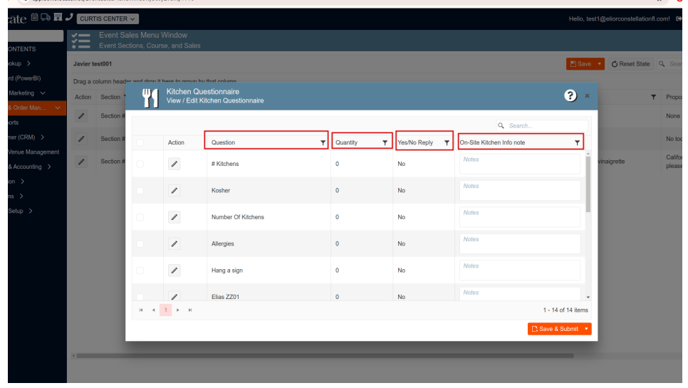Click the Question column header
The image size is (688, 388).
[223, 143]
